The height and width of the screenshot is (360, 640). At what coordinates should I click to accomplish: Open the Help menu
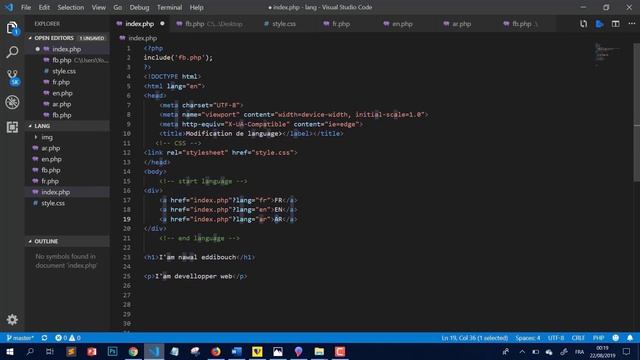[196, 7]
